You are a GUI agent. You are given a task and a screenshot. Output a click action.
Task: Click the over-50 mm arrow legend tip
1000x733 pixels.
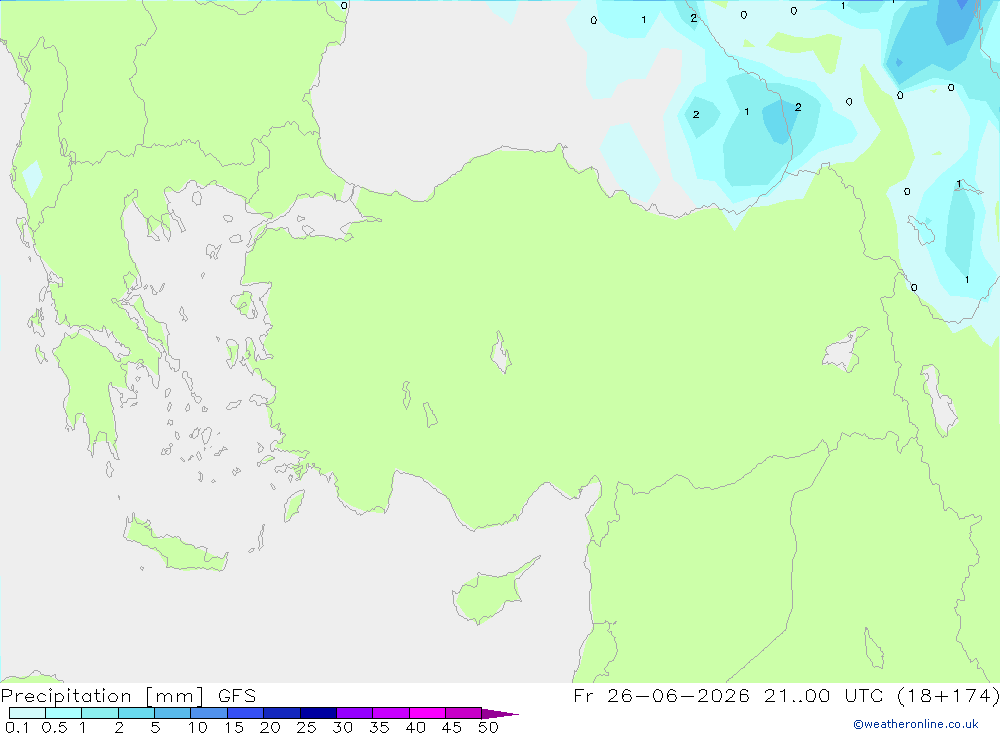click(x=500, y=714)
